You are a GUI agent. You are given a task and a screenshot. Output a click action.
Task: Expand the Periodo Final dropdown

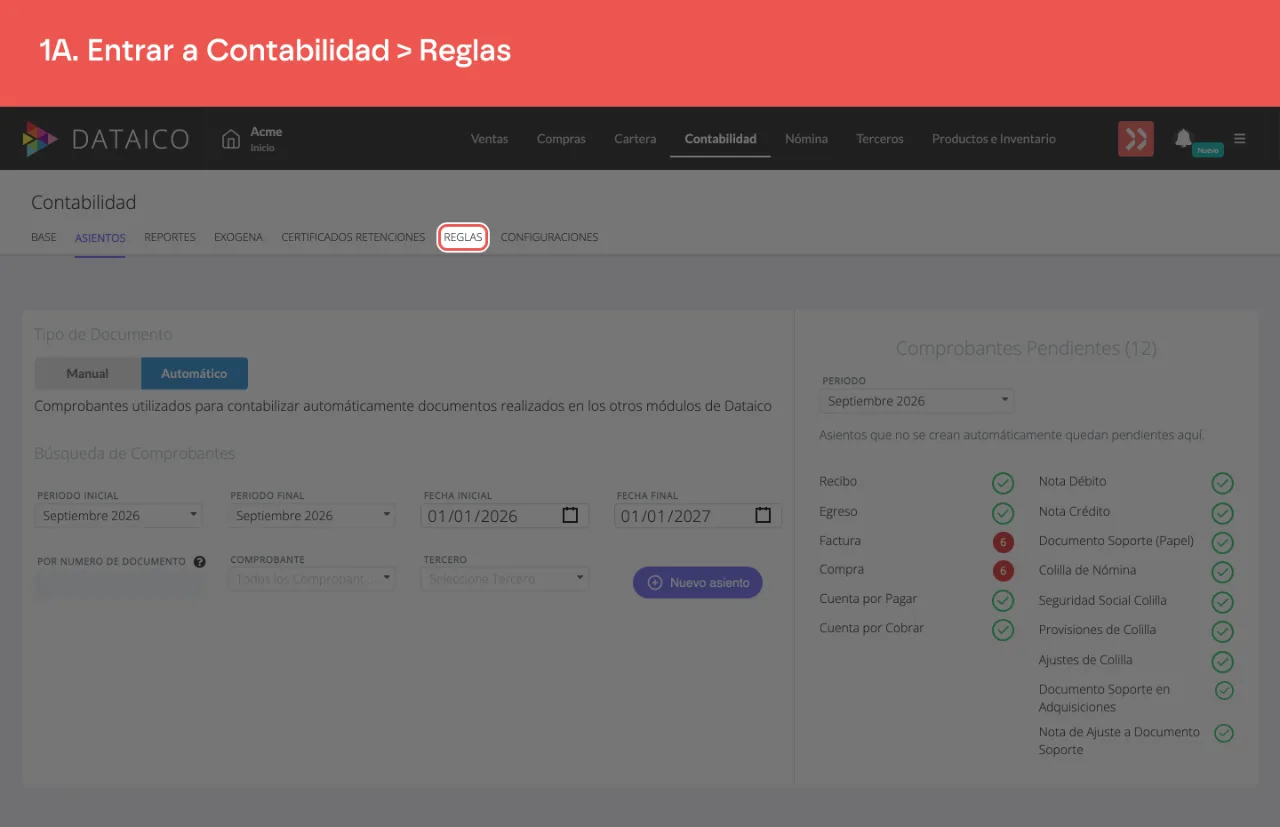coord(312,516)
